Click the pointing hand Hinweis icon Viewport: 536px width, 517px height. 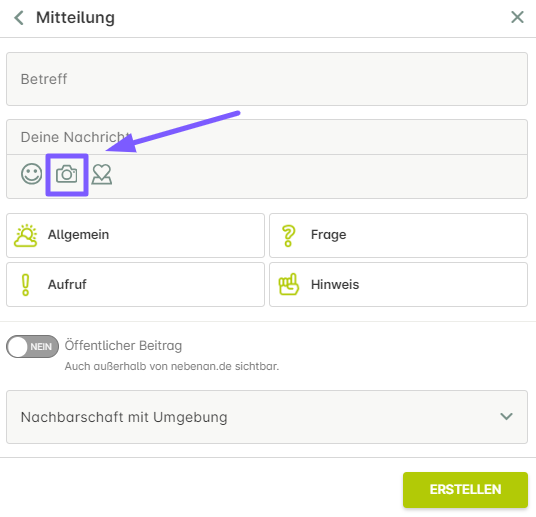click(289, 284)
